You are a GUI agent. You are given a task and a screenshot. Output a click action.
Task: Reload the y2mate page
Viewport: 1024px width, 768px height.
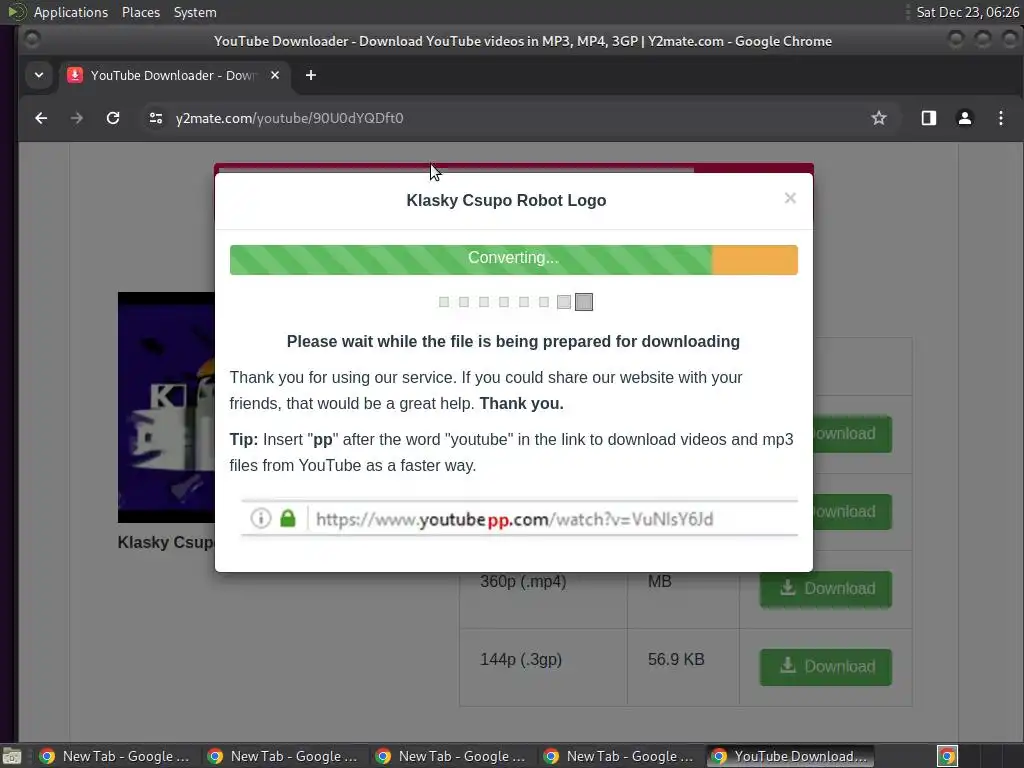113,118
